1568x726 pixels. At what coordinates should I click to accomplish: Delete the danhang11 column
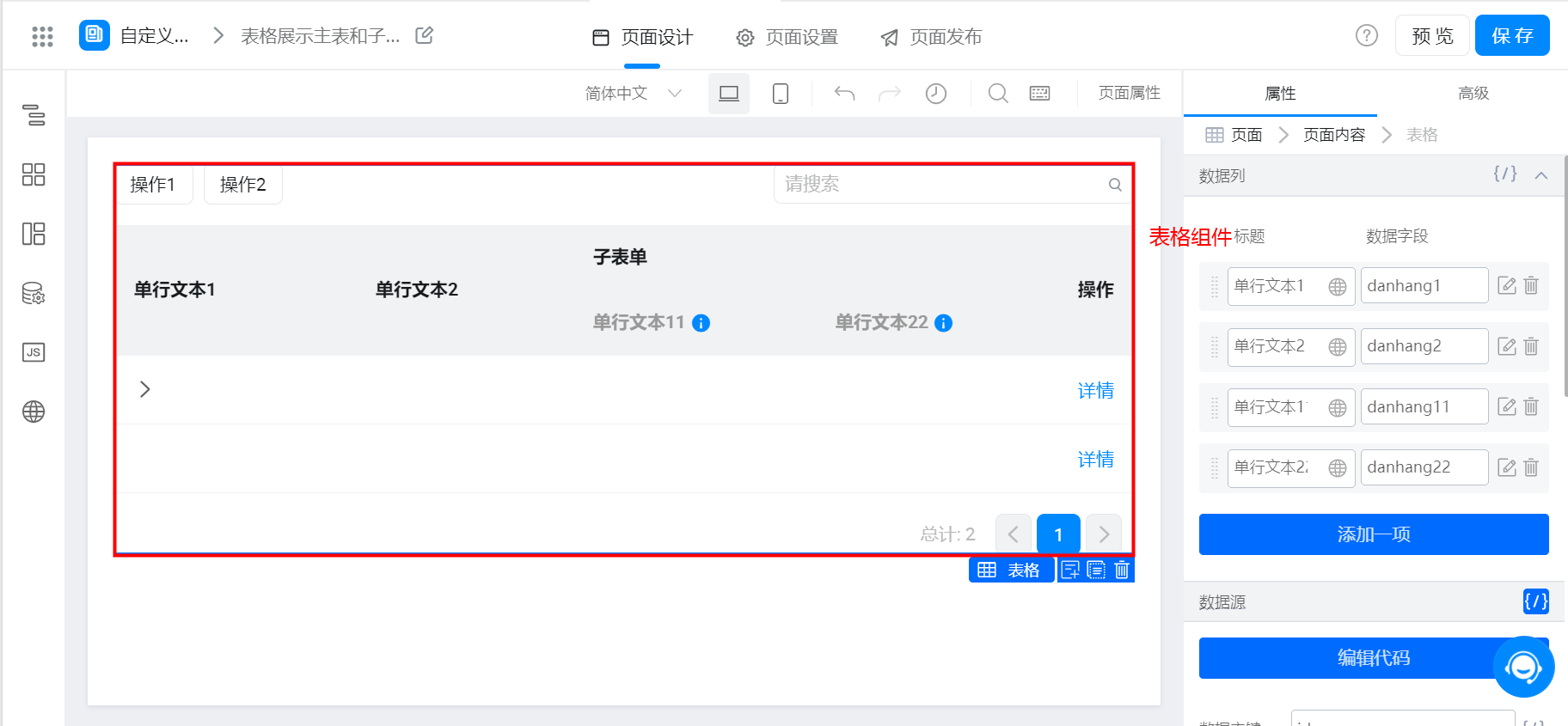click(1531, 406)
